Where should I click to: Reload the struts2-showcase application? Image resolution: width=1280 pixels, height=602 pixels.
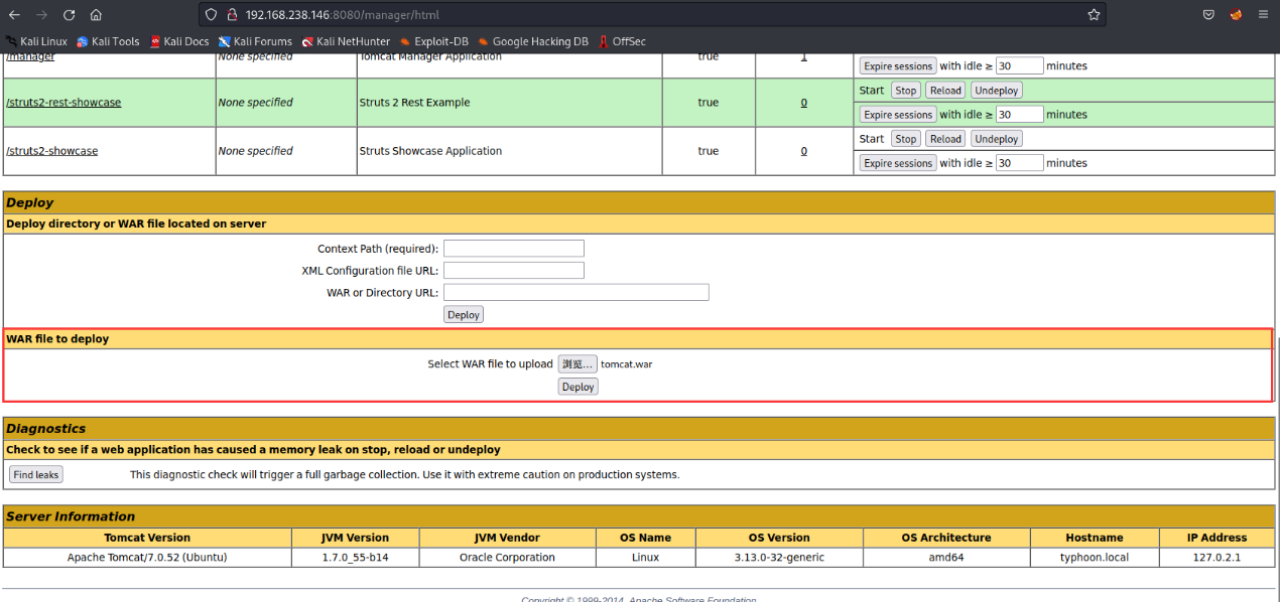tap(945, 139)
